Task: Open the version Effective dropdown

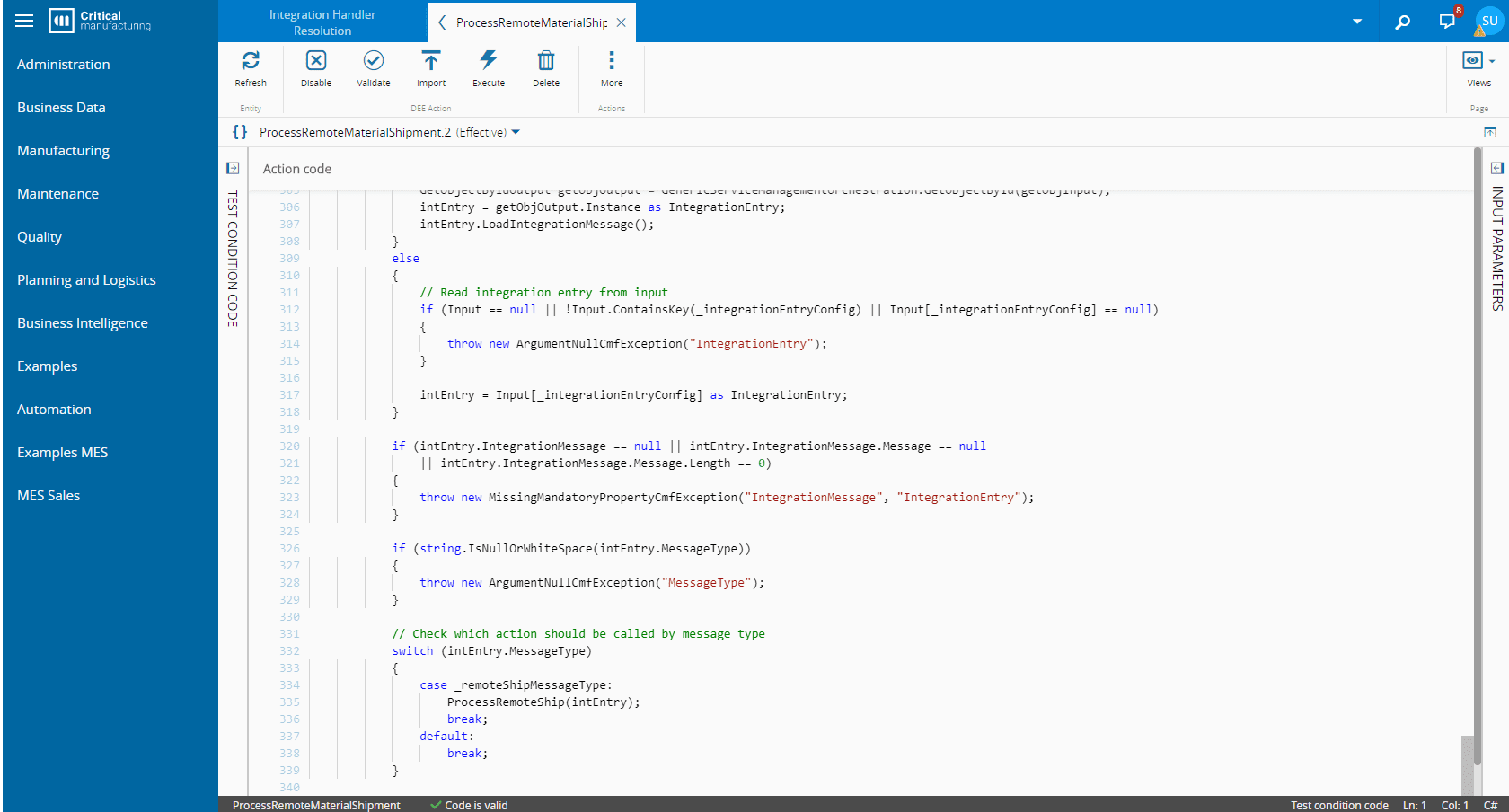Action: point(516,132)
